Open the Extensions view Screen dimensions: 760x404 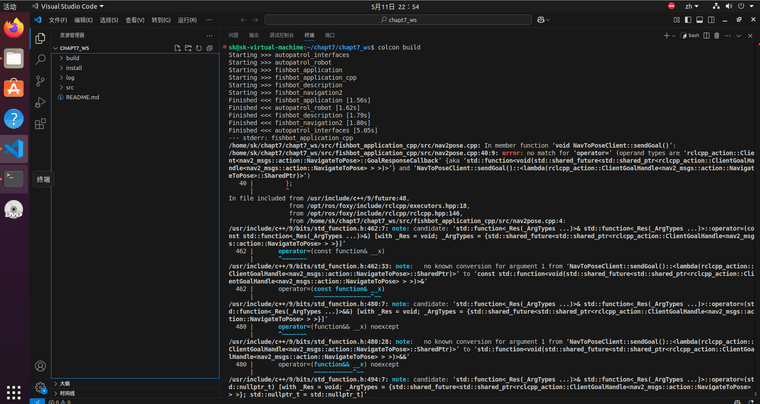pyautogui.click(x=40, y=124)
